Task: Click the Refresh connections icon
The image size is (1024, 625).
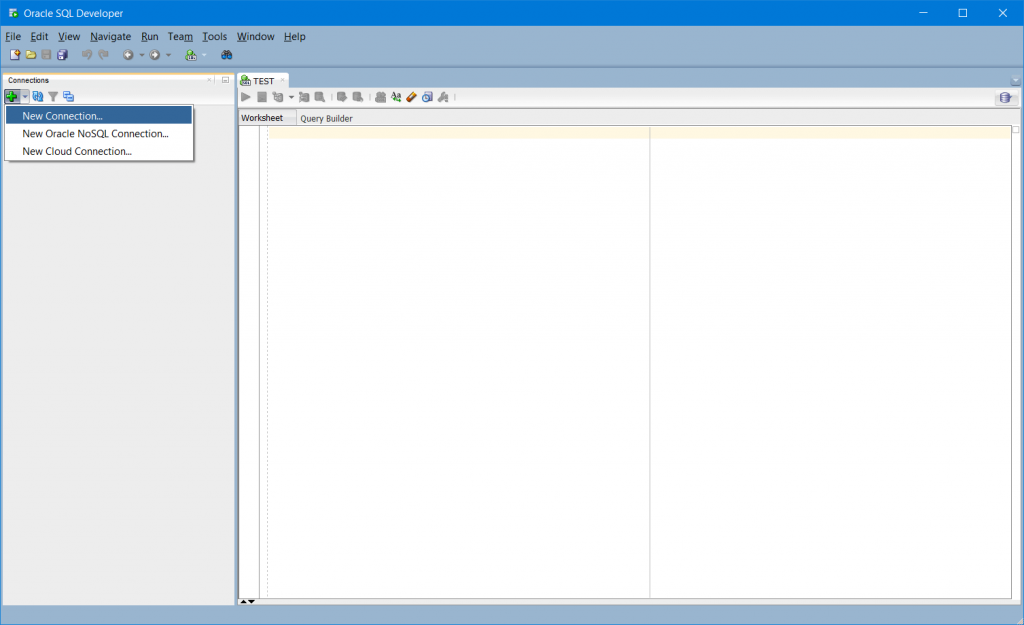Action: coord(38,97)
